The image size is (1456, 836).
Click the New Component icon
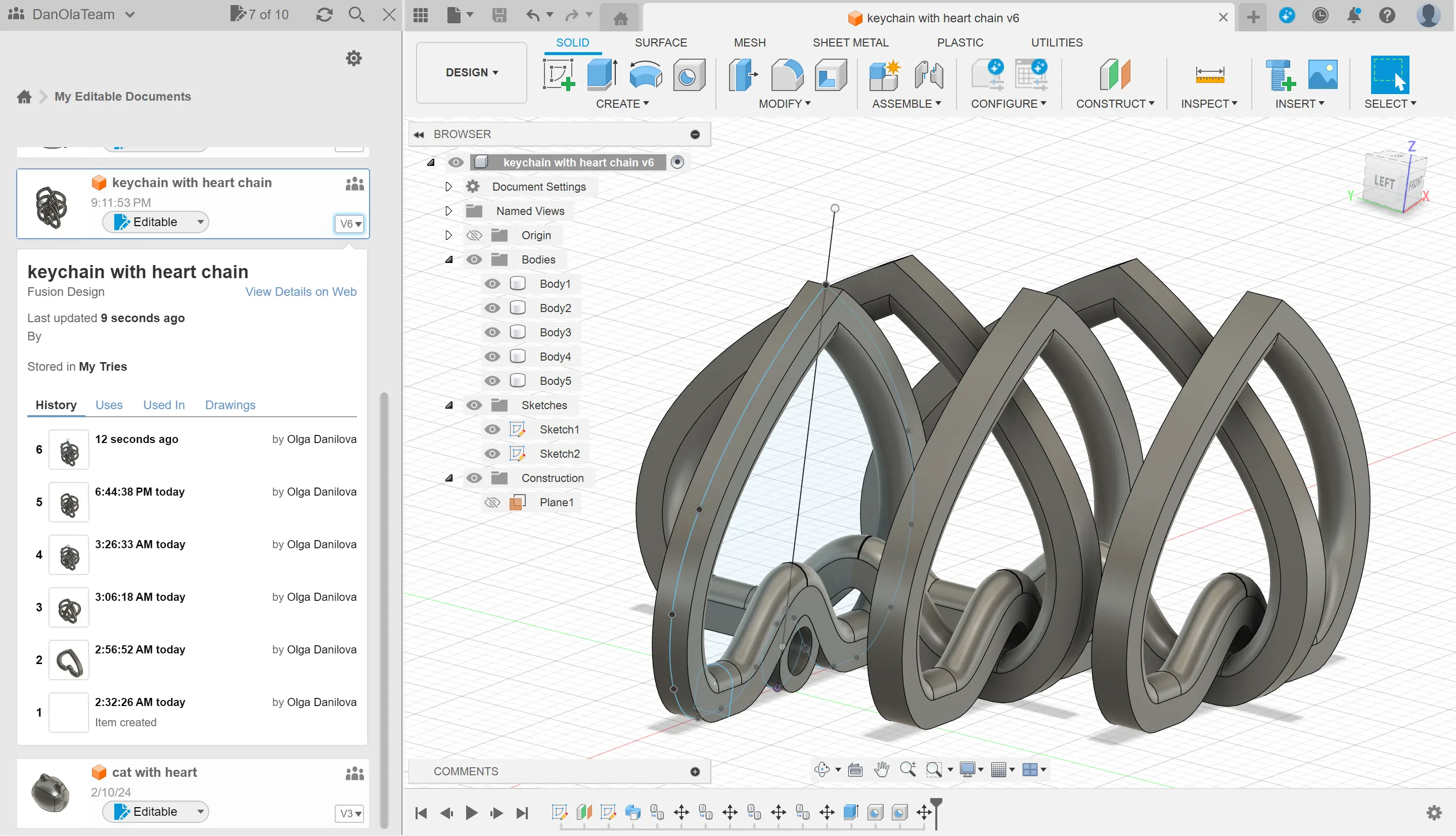click(884, 75)
